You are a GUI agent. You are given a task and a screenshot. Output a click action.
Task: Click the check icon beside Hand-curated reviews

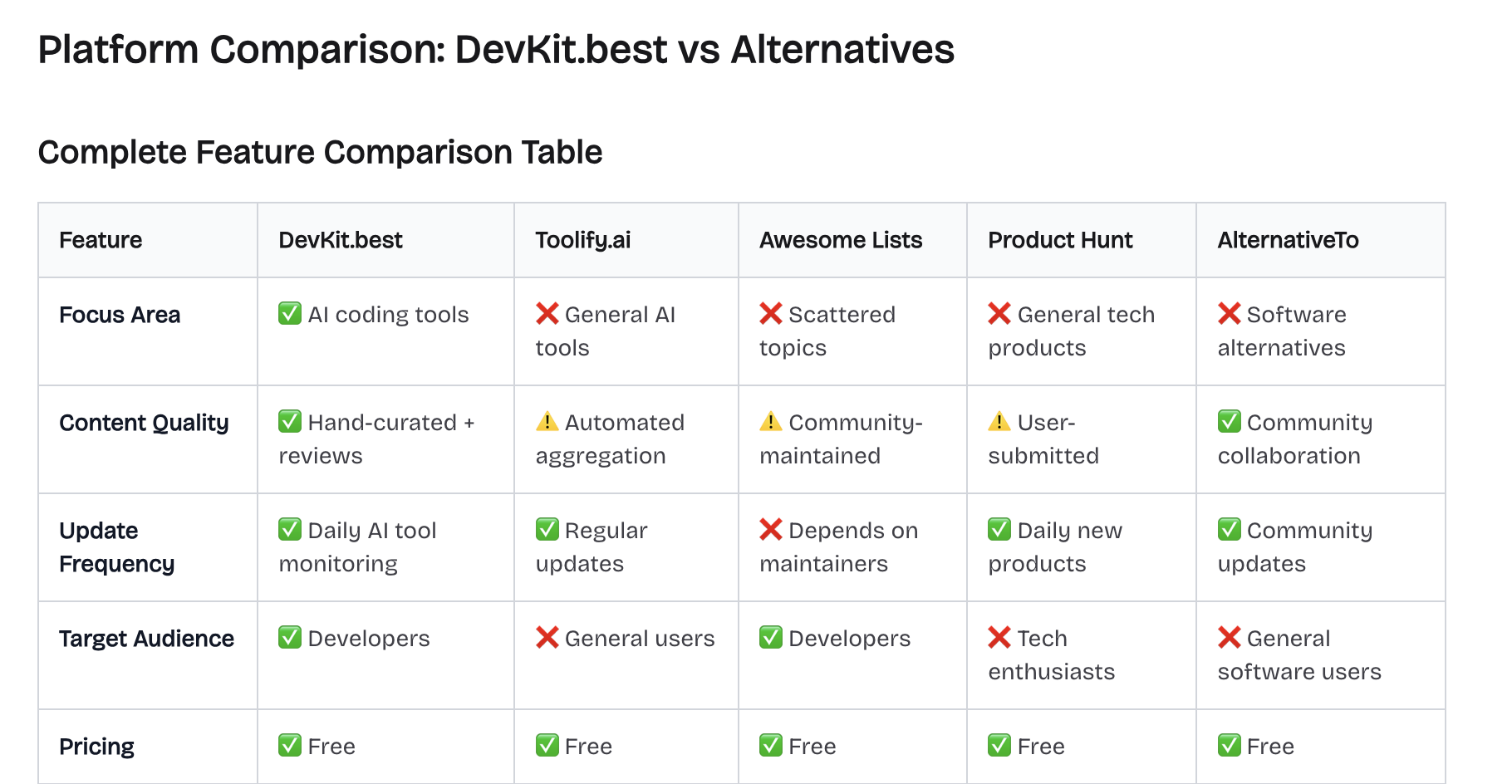pos(290,422)
